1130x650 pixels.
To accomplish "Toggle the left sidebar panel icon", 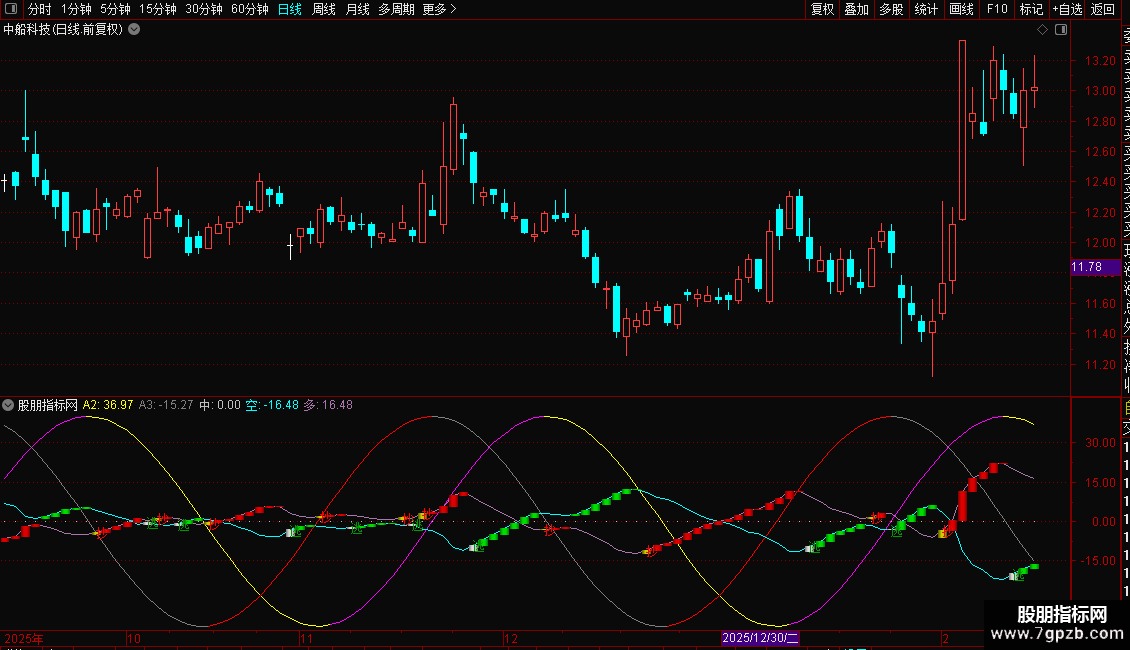I will 11,9.
